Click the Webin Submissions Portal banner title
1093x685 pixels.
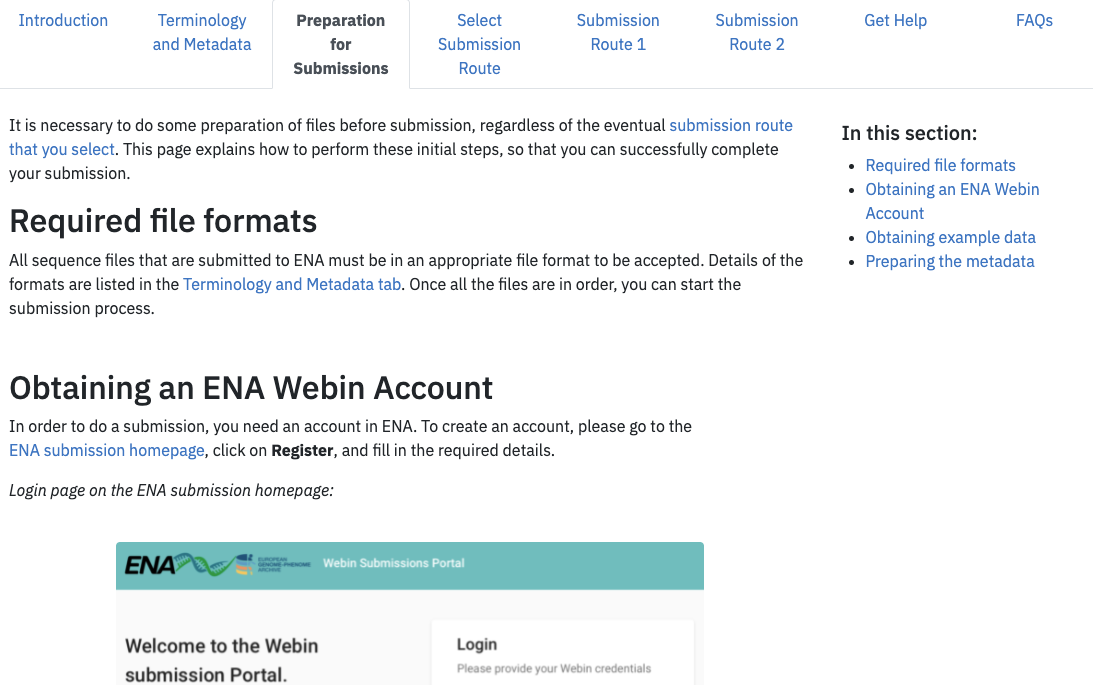pos(391,563)
